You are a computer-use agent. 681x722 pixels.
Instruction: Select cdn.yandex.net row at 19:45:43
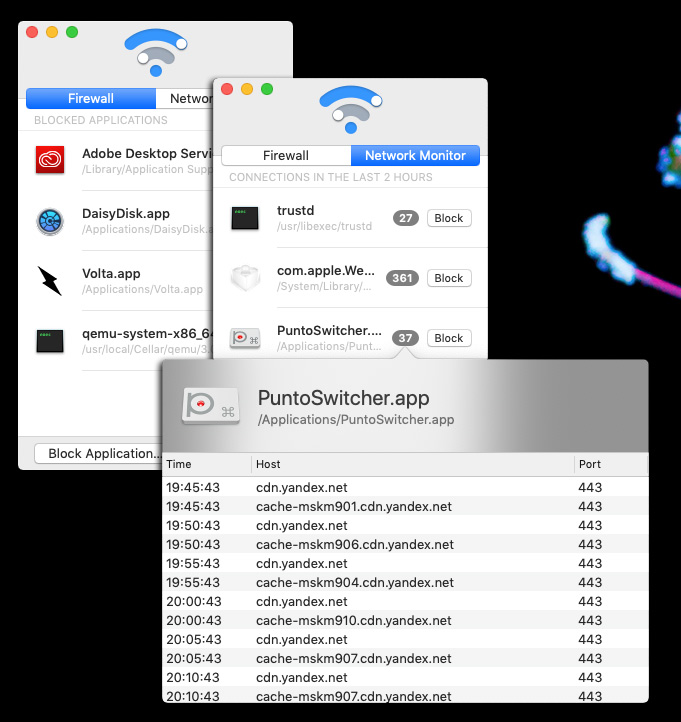click(405, 488)
